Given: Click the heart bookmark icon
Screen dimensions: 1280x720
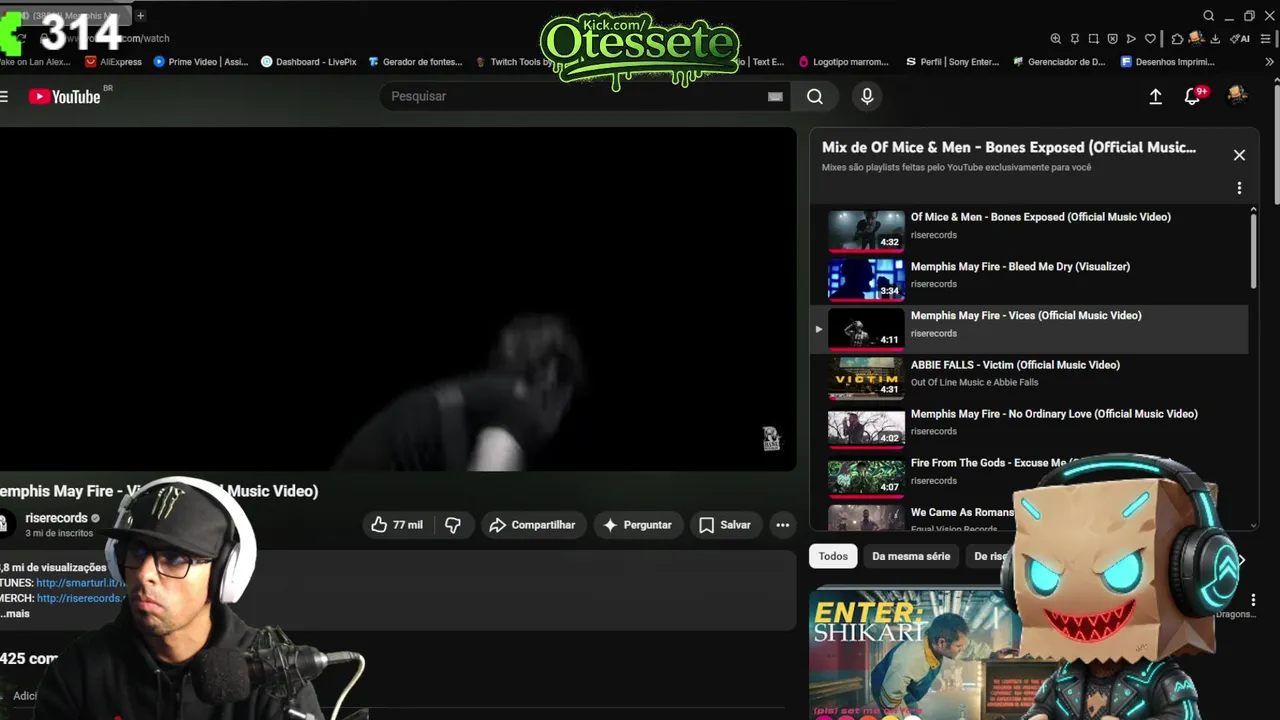Looking at the screenshot, I should click(1150, 39).
